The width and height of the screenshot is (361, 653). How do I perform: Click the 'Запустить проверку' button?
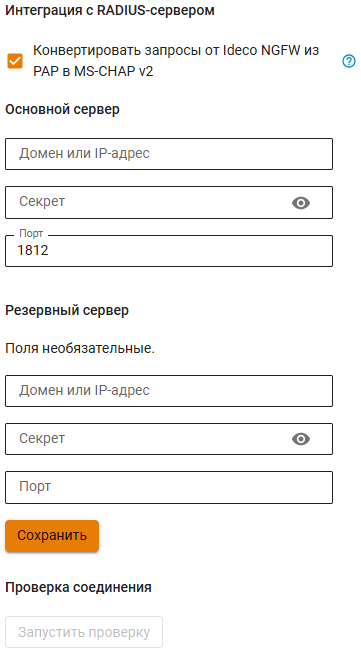[84, 632]
